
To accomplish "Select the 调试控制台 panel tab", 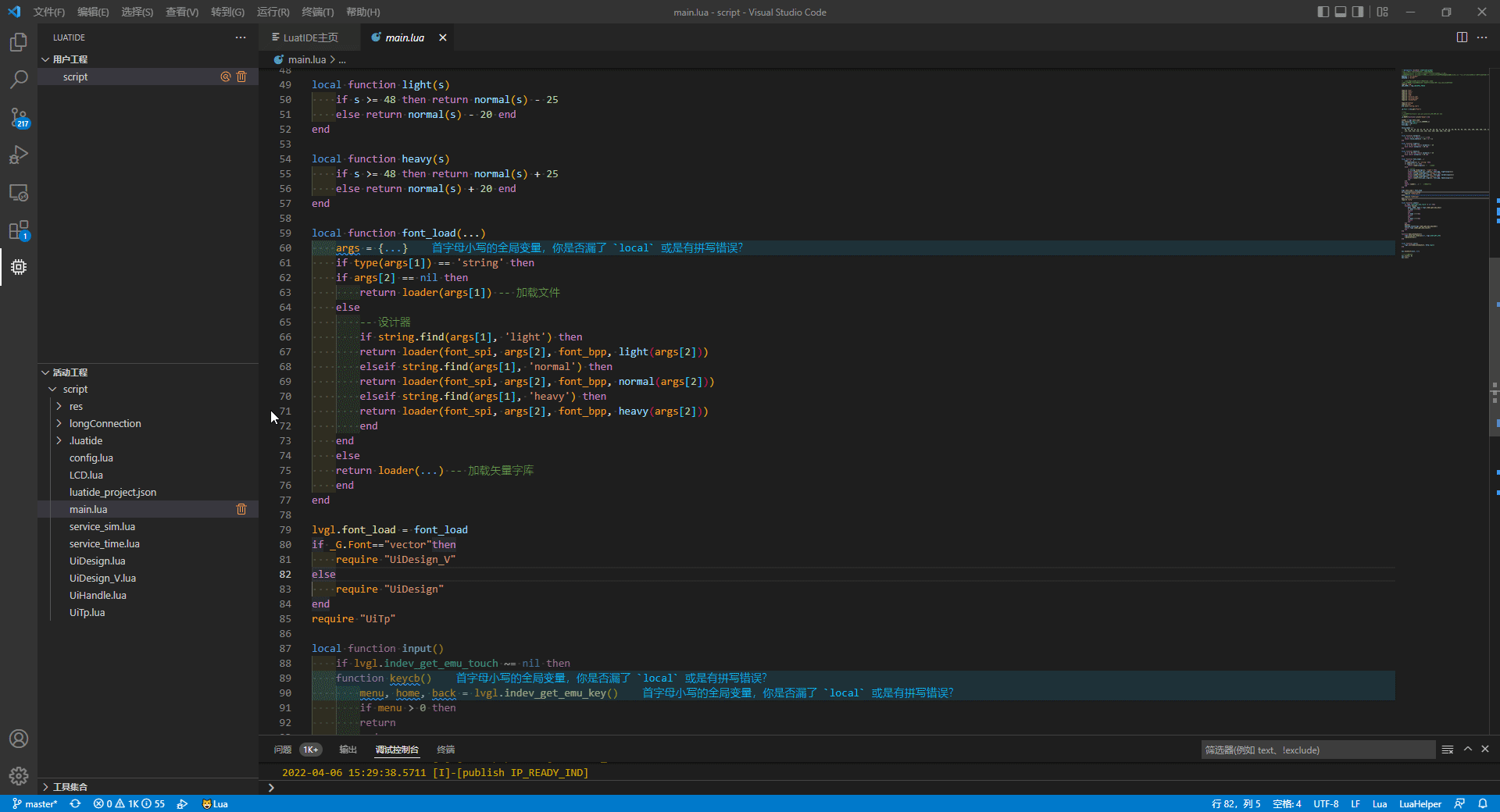I will (397, 750).
